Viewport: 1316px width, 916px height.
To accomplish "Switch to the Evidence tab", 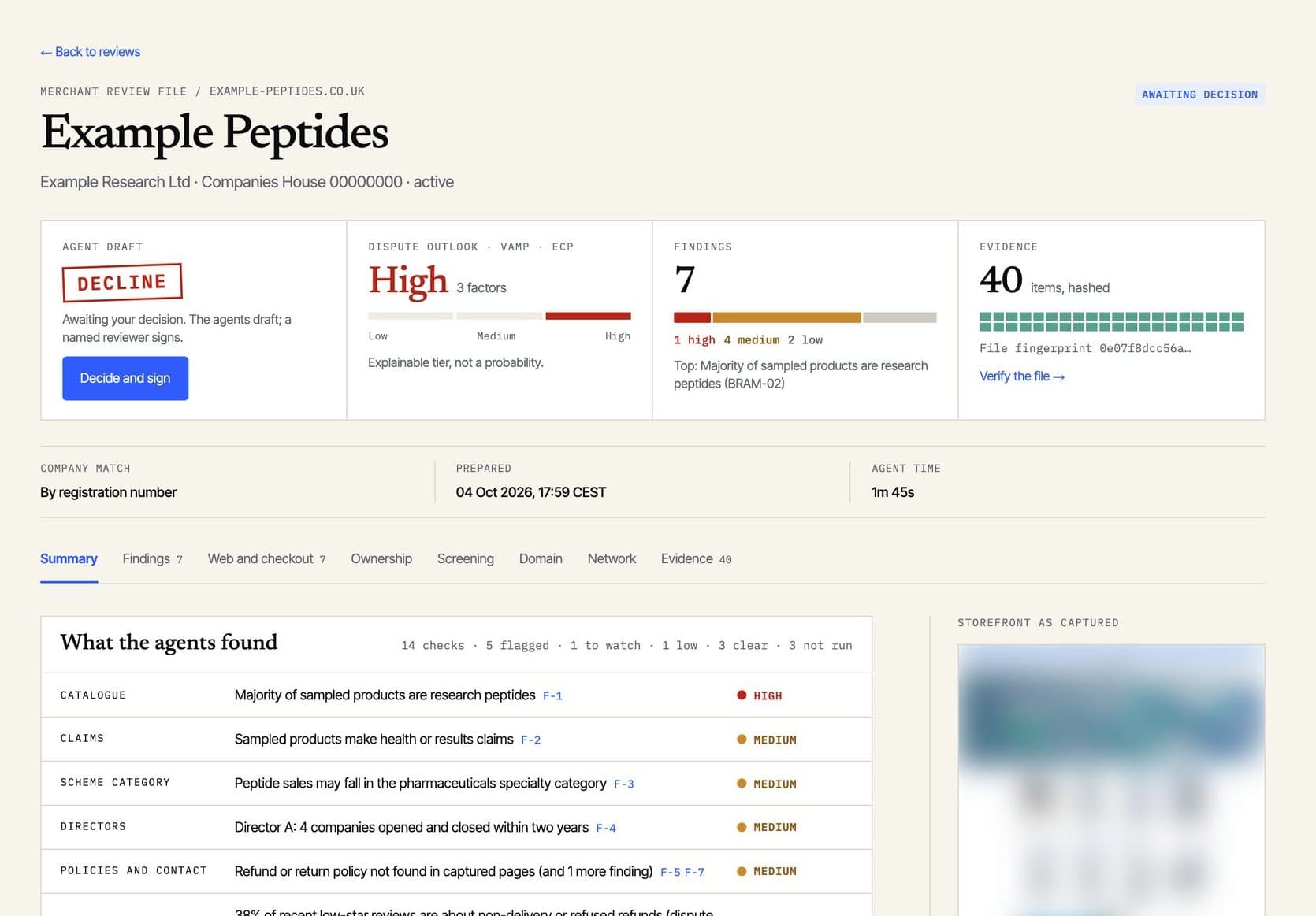I will coord(696,558).
